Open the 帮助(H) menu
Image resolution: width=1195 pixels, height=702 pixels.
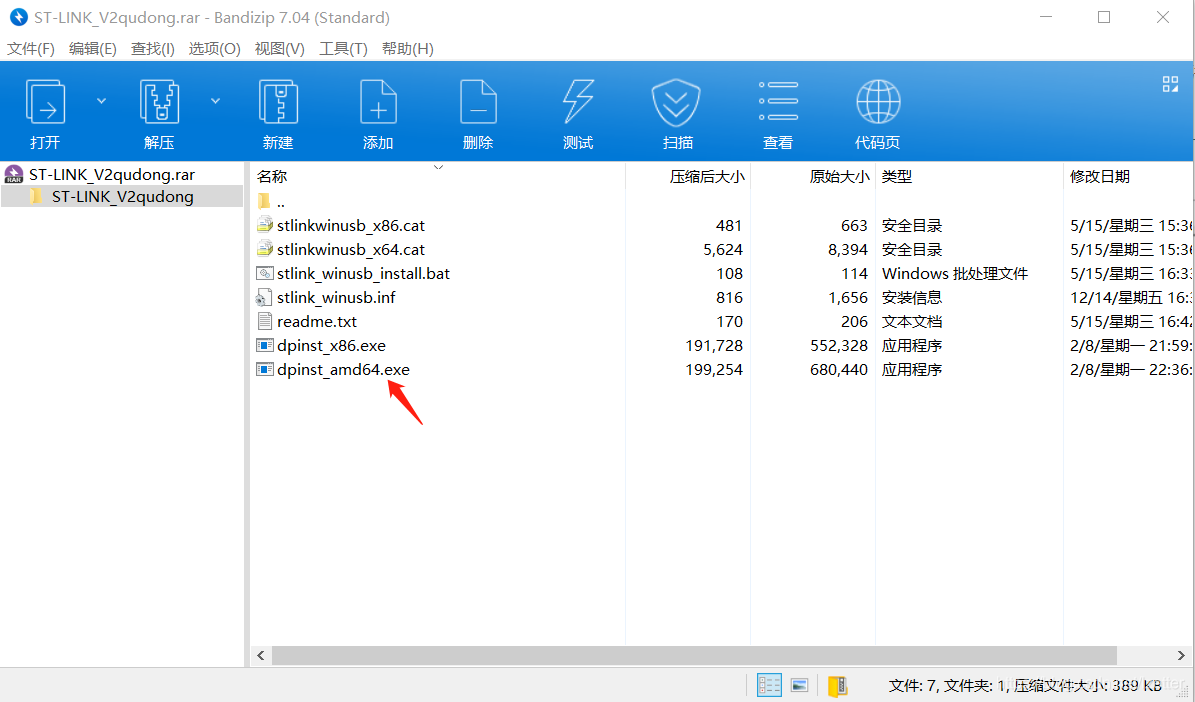pyautogui.click(x=408, y=49)
